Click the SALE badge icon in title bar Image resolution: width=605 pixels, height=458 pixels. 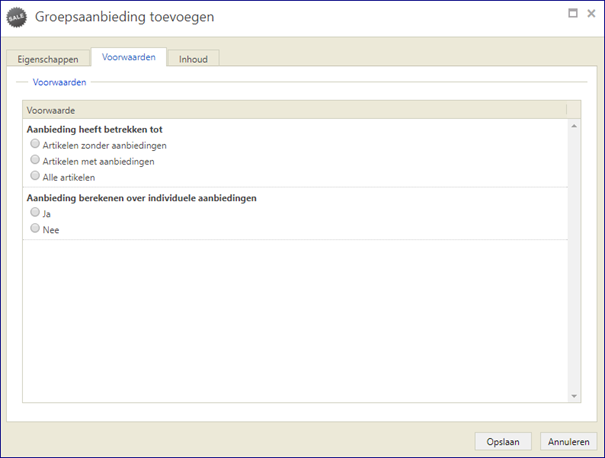[x=17, y=17]
